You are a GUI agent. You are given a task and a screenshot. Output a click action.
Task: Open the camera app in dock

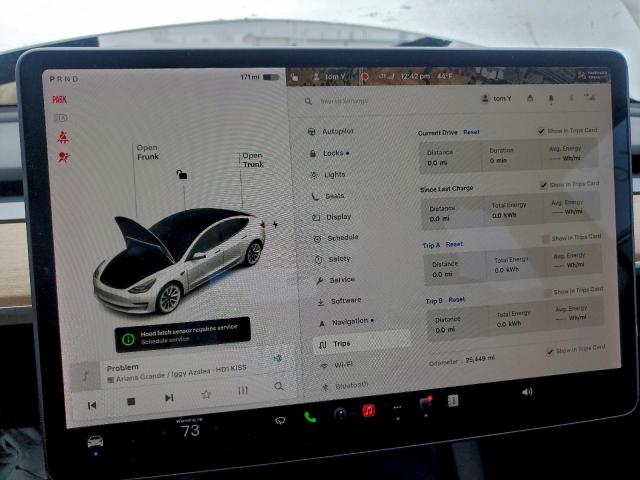[x=340, y=413]
